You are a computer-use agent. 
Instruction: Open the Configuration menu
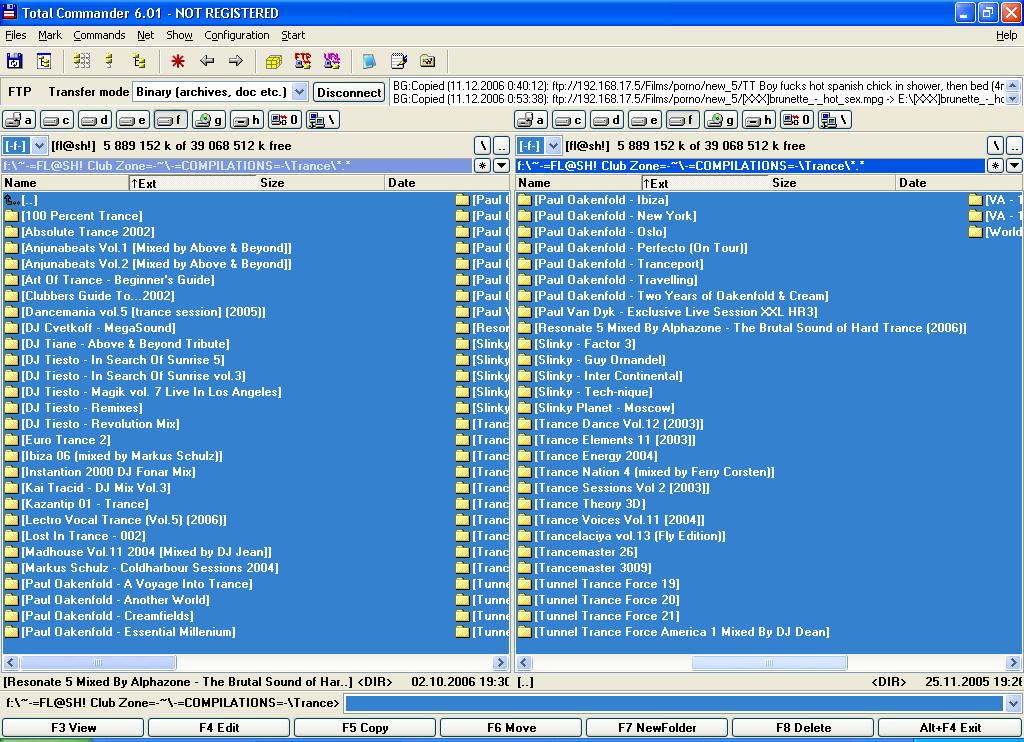point(237,35)
